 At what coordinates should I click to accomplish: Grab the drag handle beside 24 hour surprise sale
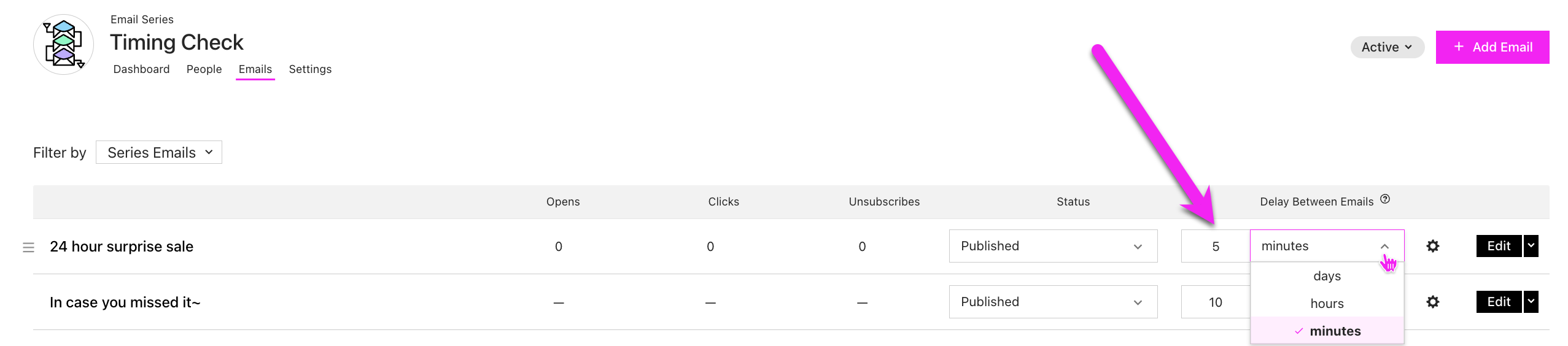(28, 247)
